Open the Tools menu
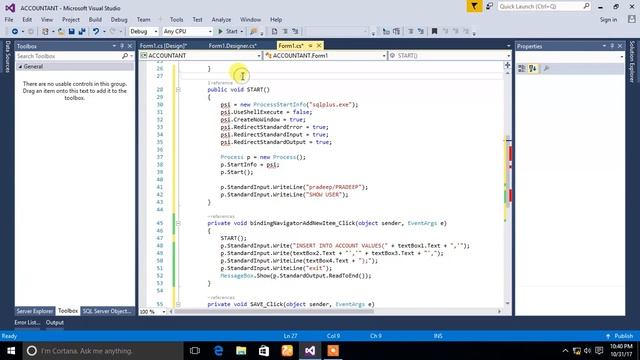Screen dimensions: 640x360 (x=176, y=20)
